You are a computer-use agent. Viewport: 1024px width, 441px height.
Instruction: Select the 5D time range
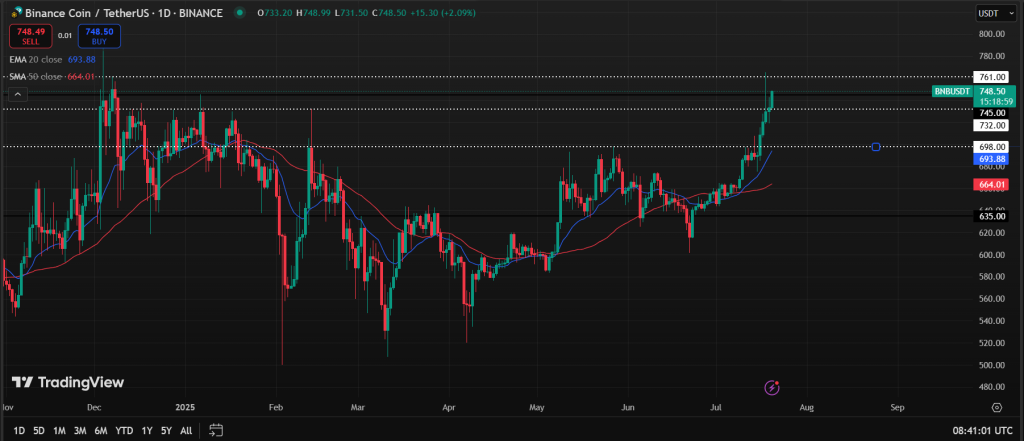39,431
